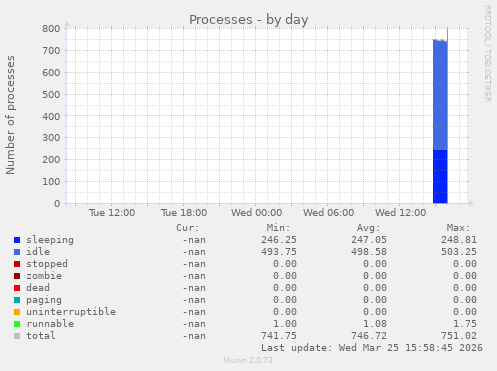Screen dimensions: 497x371
Task: Click the 'total' legend label
Action: click(x=41, y=336)
